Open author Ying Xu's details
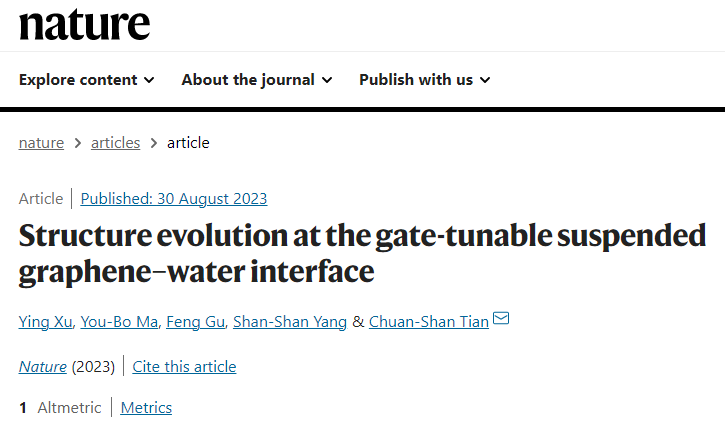The image size is (725, 429). (45, 322)
